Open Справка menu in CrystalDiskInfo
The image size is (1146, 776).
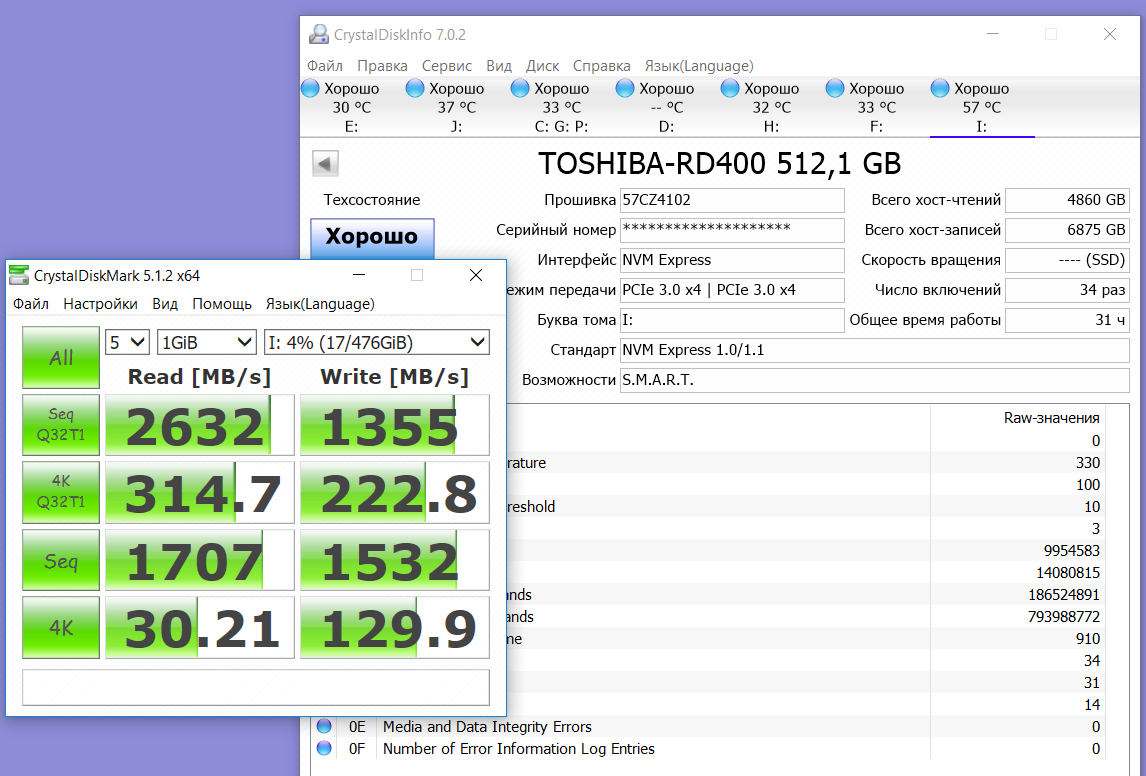(602, 66)
